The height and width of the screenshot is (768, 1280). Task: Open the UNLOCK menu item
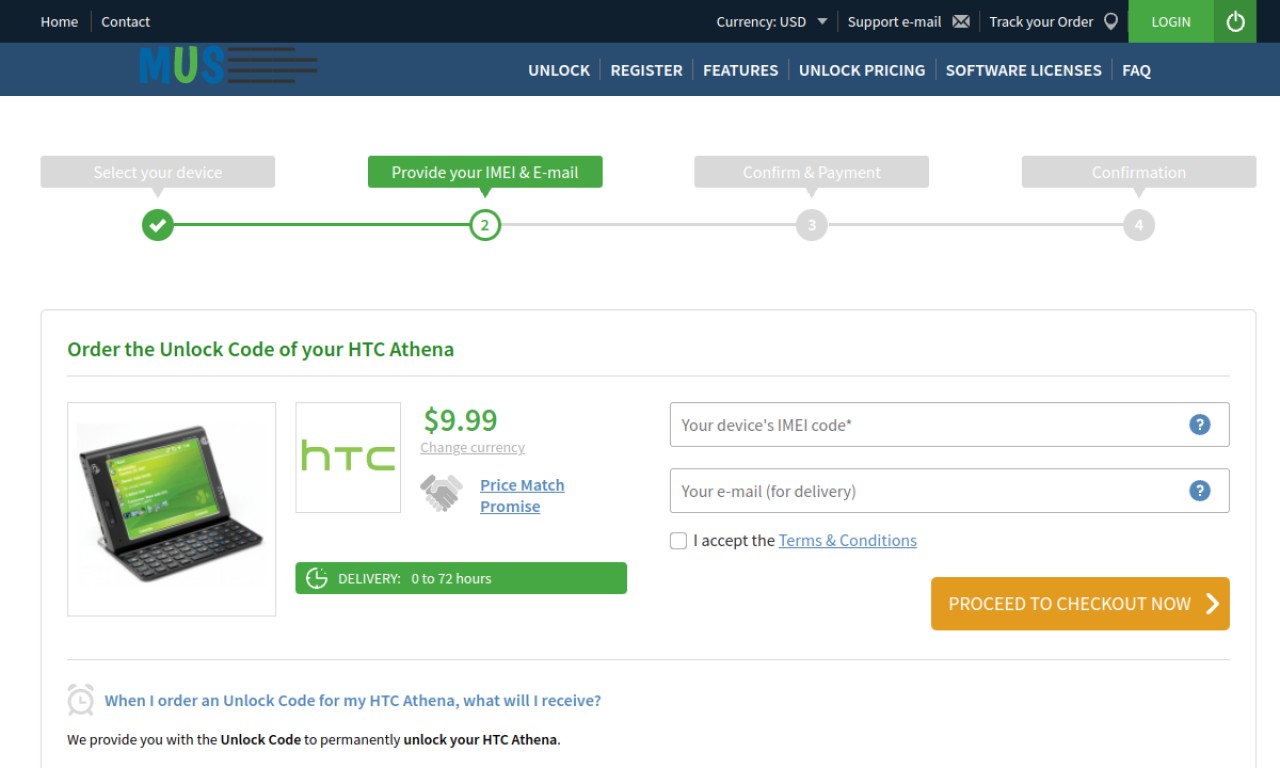(x=559, y=70)
